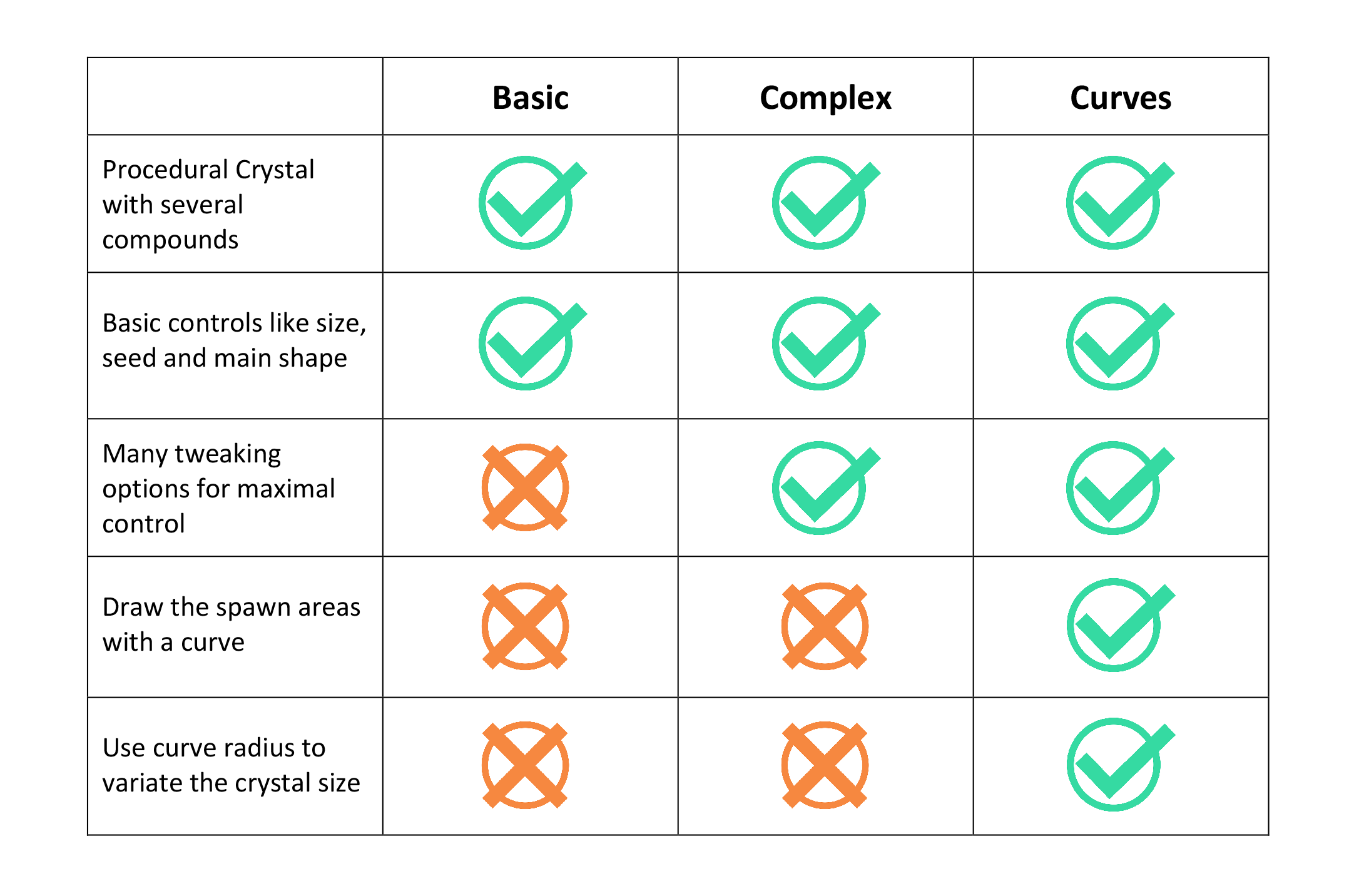Select the Basic checkmark for basic controls row
The image size is (1364, 896).
pyautogui.click(x=532, y=344)
